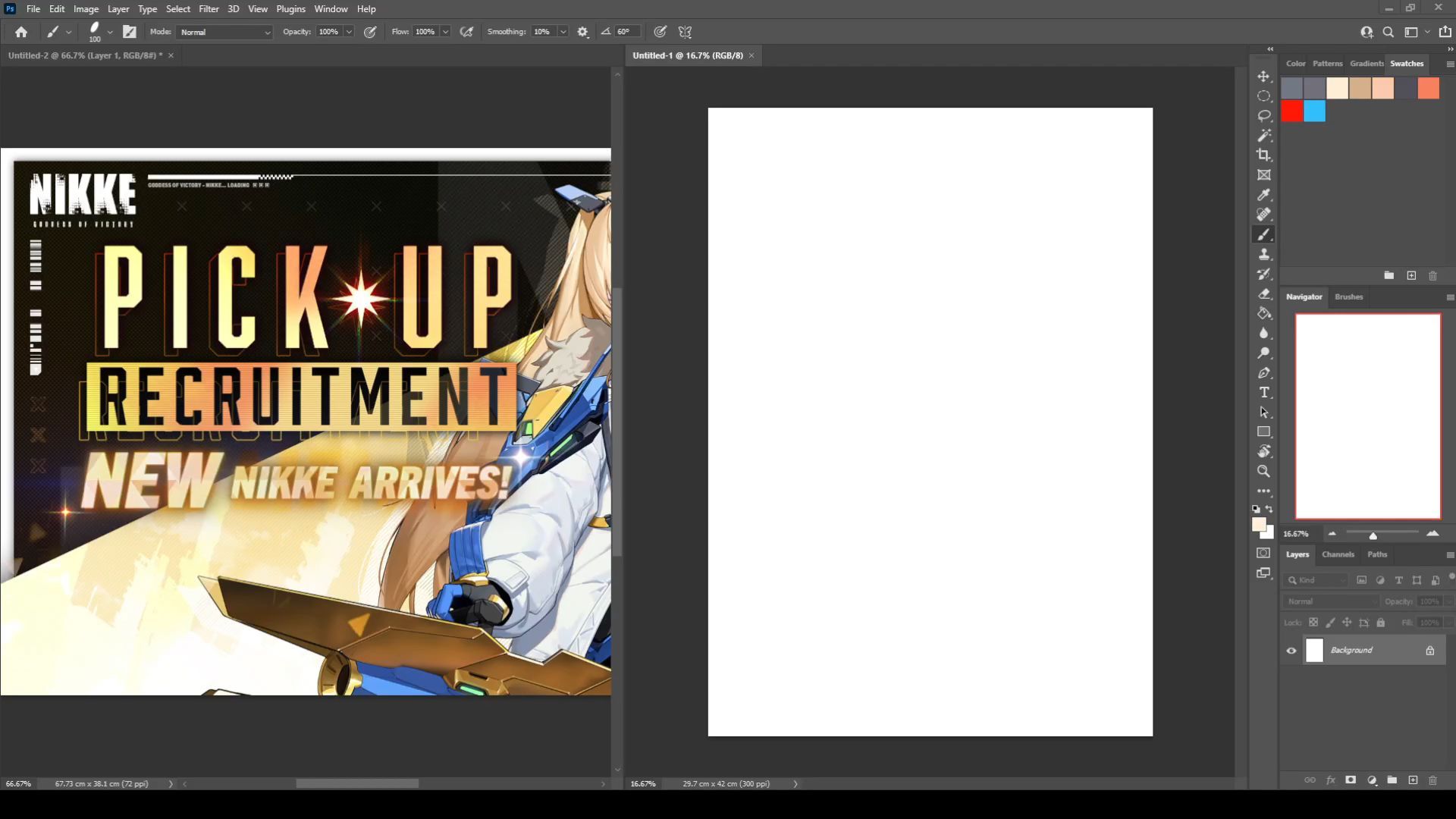Click the Home icon in options bar

(21, 32)
